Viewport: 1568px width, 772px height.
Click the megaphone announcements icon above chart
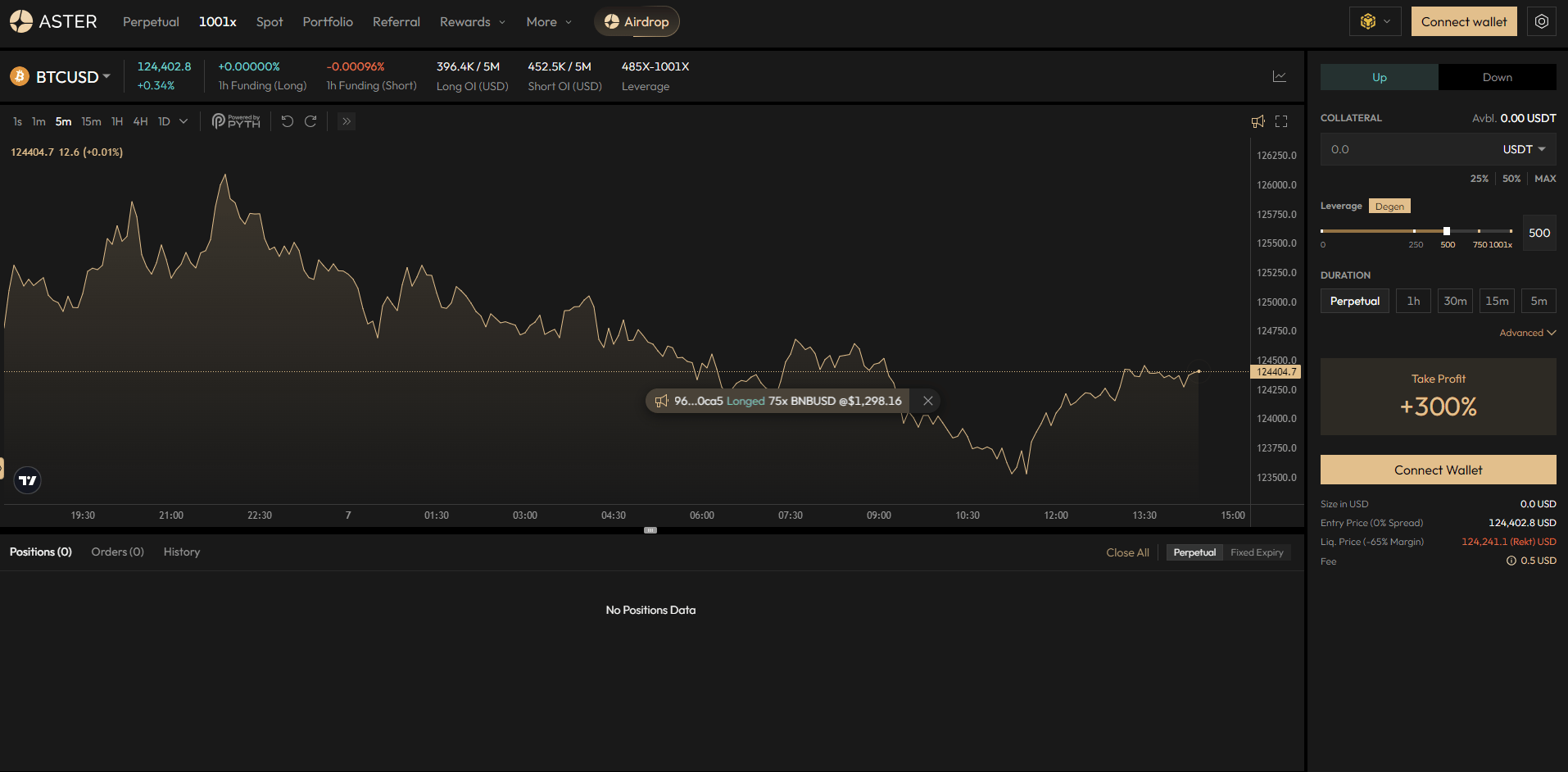coord(1258,121)
